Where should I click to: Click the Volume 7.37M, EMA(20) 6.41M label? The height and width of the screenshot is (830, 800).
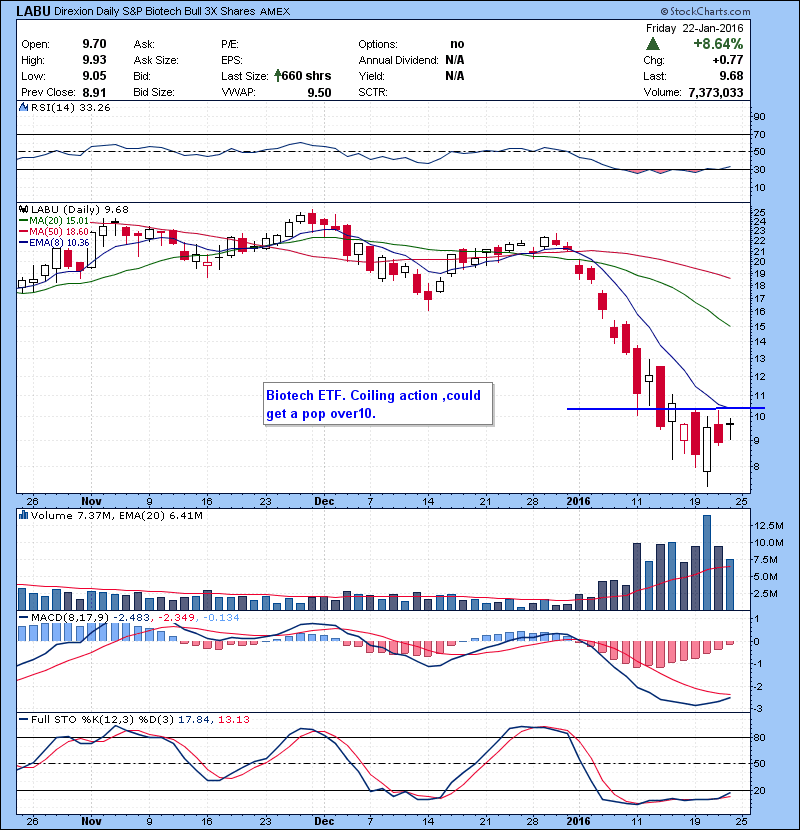click(116, 515)
